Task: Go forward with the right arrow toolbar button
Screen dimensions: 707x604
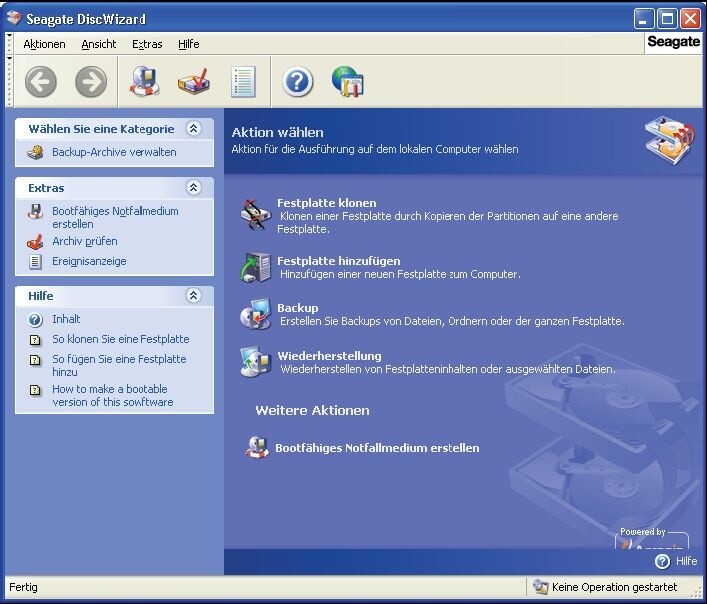Action: pos(91,82)
